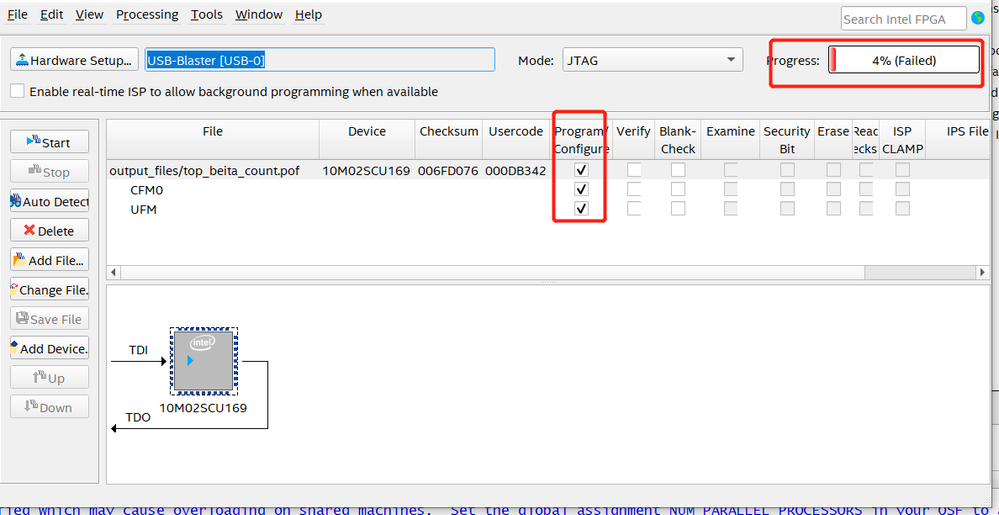Viewport: 999px width, 515px height.
Task: Open the Edit menu
Action: pos(52,15)
